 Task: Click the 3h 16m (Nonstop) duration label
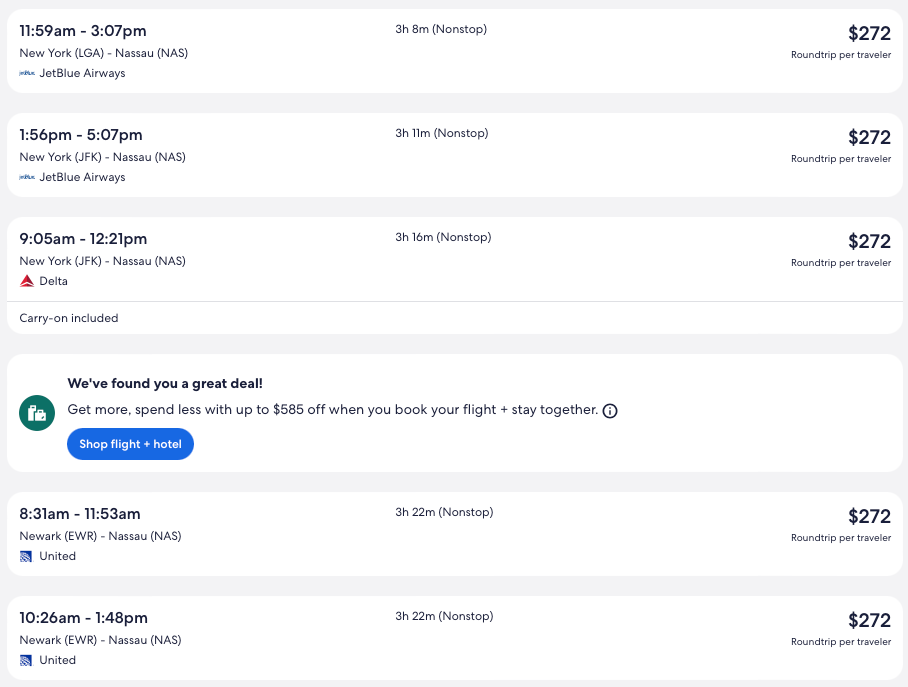[x=443, y=237]
